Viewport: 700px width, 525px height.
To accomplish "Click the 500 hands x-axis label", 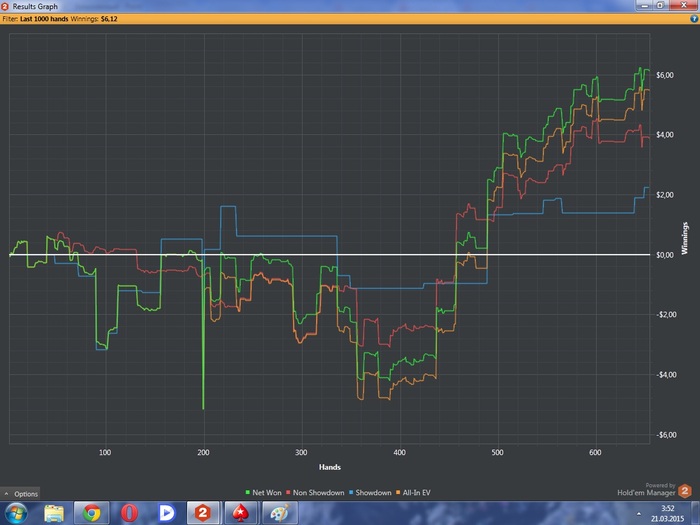I will click(x=497, y=452).
